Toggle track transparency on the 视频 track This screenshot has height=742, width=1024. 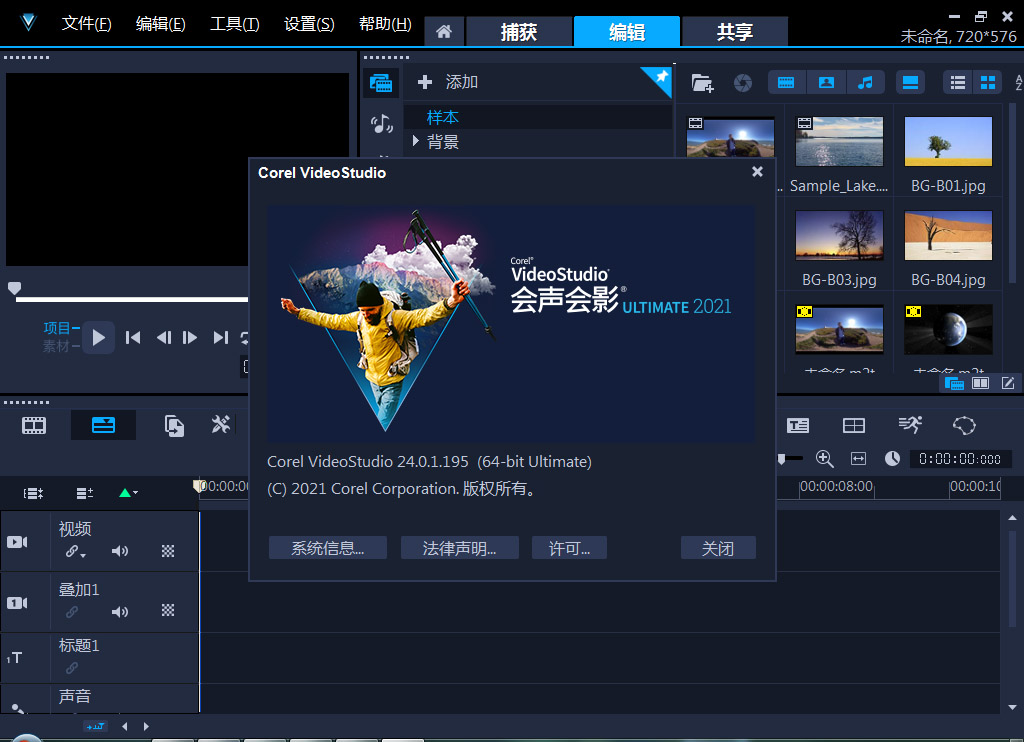[x=168, y=551]
